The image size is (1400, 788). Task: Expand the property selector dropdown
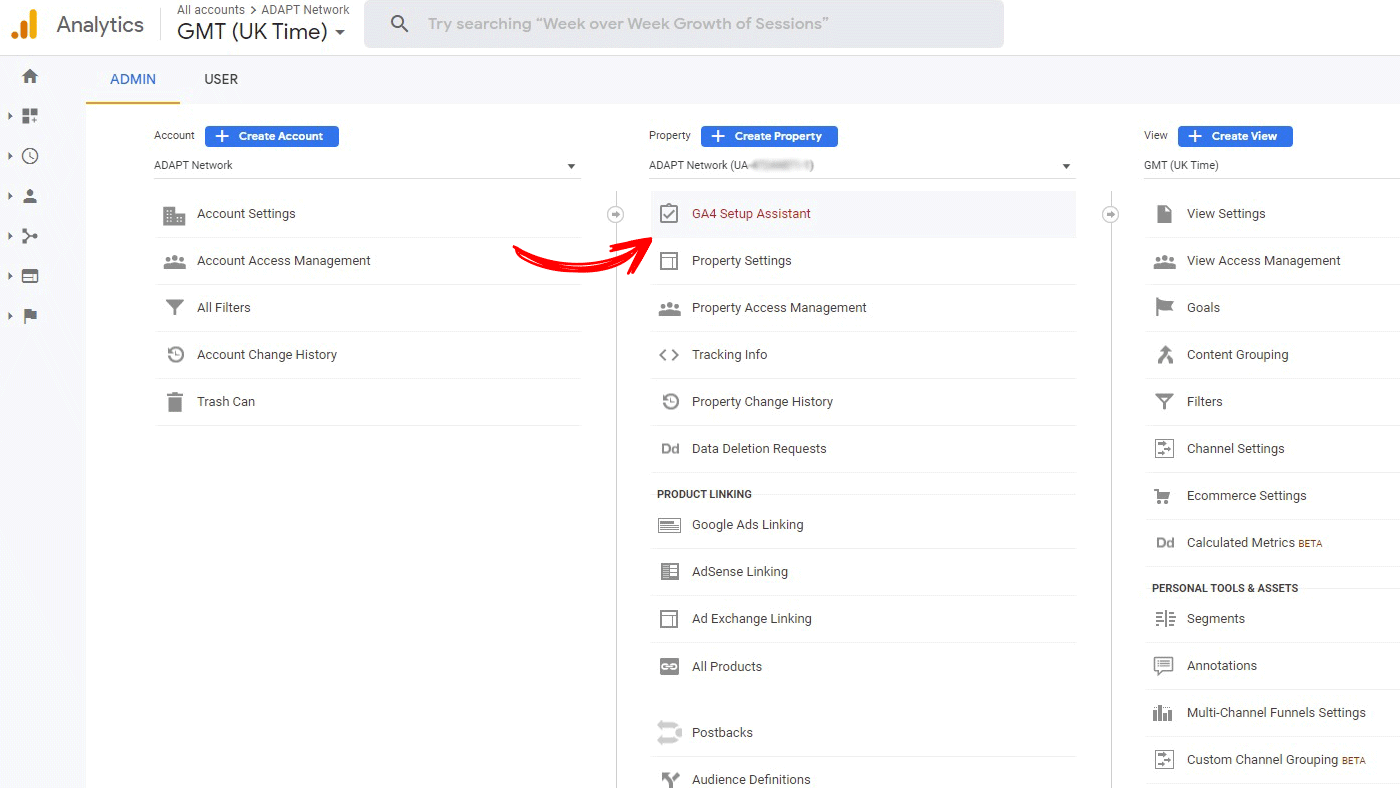862,166
